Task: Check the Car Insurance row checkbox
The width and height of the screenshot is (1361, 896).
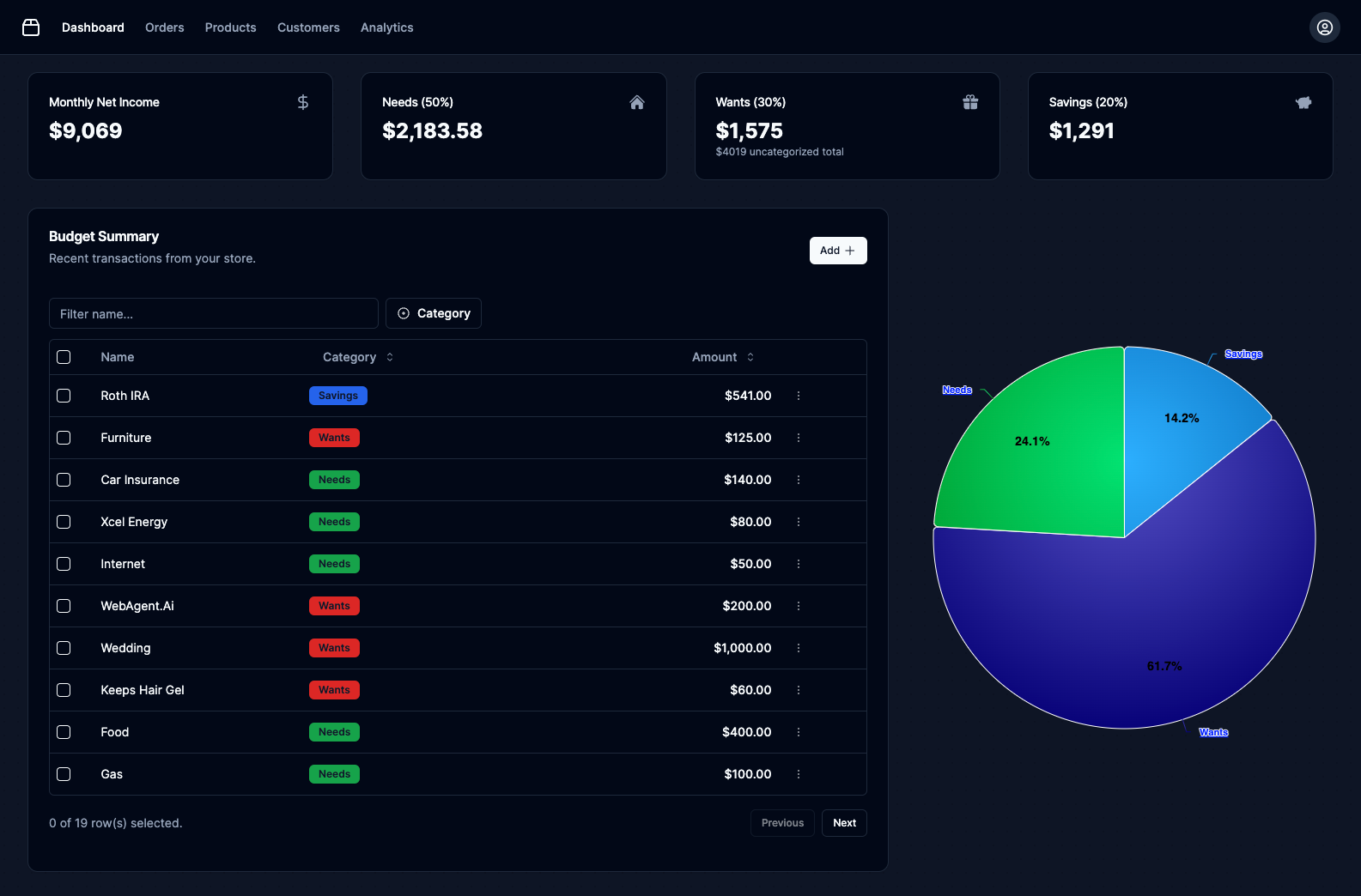Action: tap(64, 480)
